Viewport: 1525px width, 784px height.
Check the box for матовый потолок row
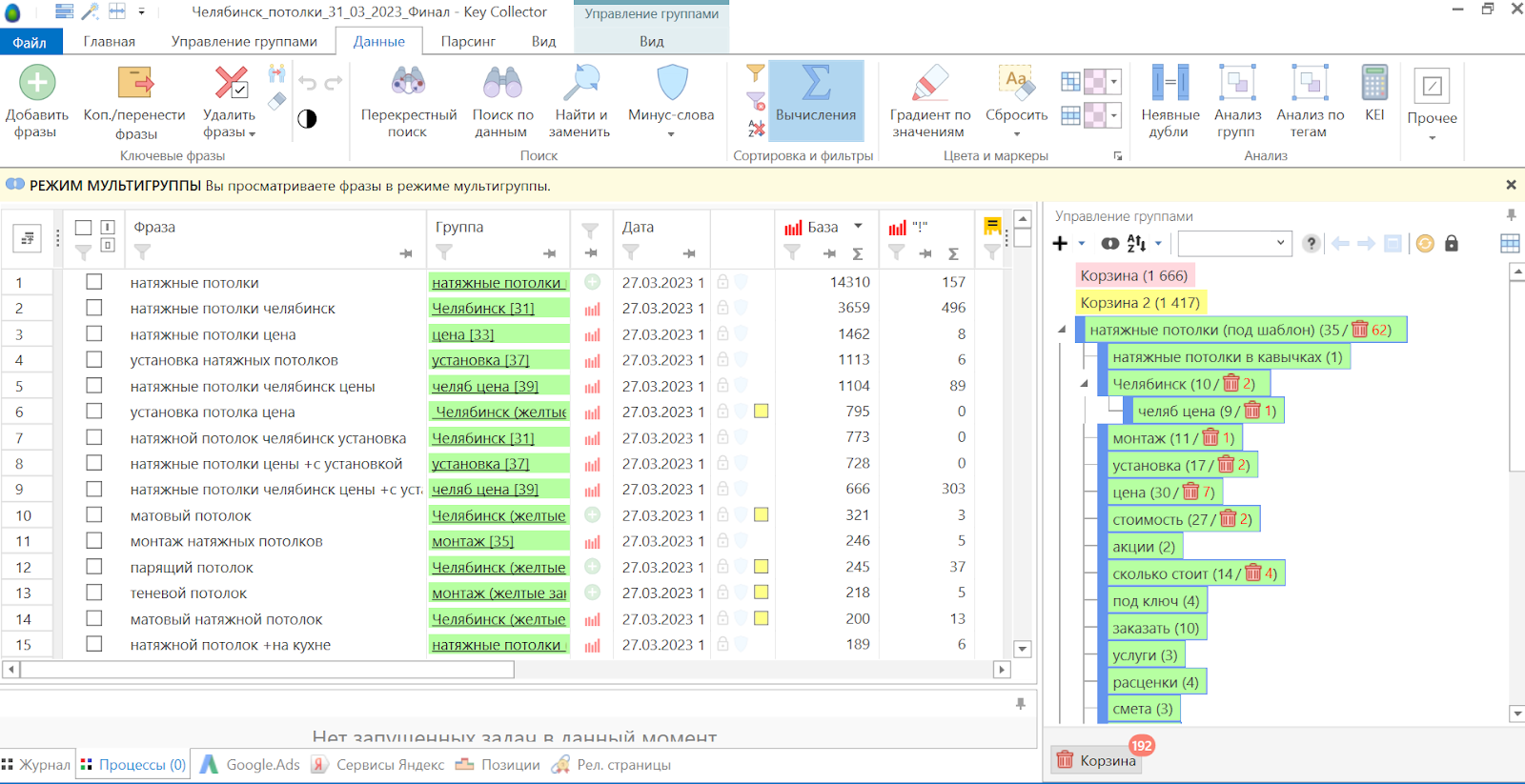[x=93, y=514]
